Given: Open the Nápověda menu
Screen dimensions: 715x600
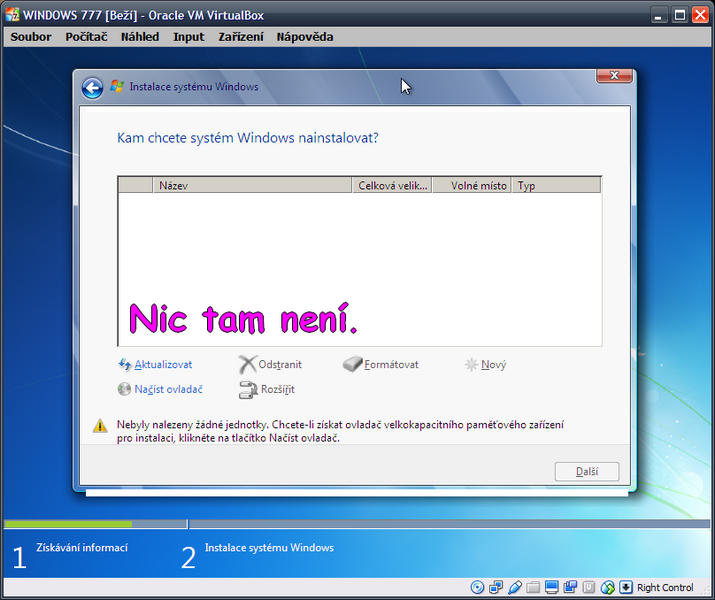Looking at the screenshot, I should click(x=305, y=37).
